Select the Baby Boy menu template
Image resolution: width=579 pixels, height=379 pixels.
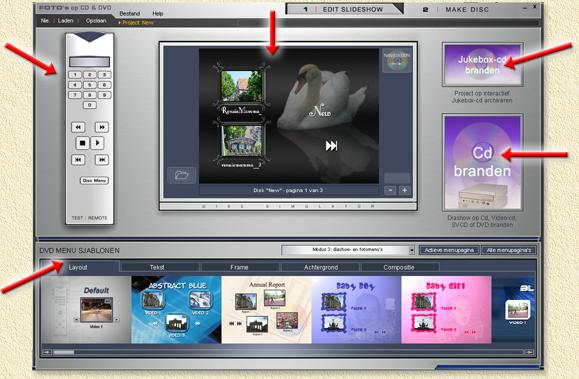pos(356,310)
